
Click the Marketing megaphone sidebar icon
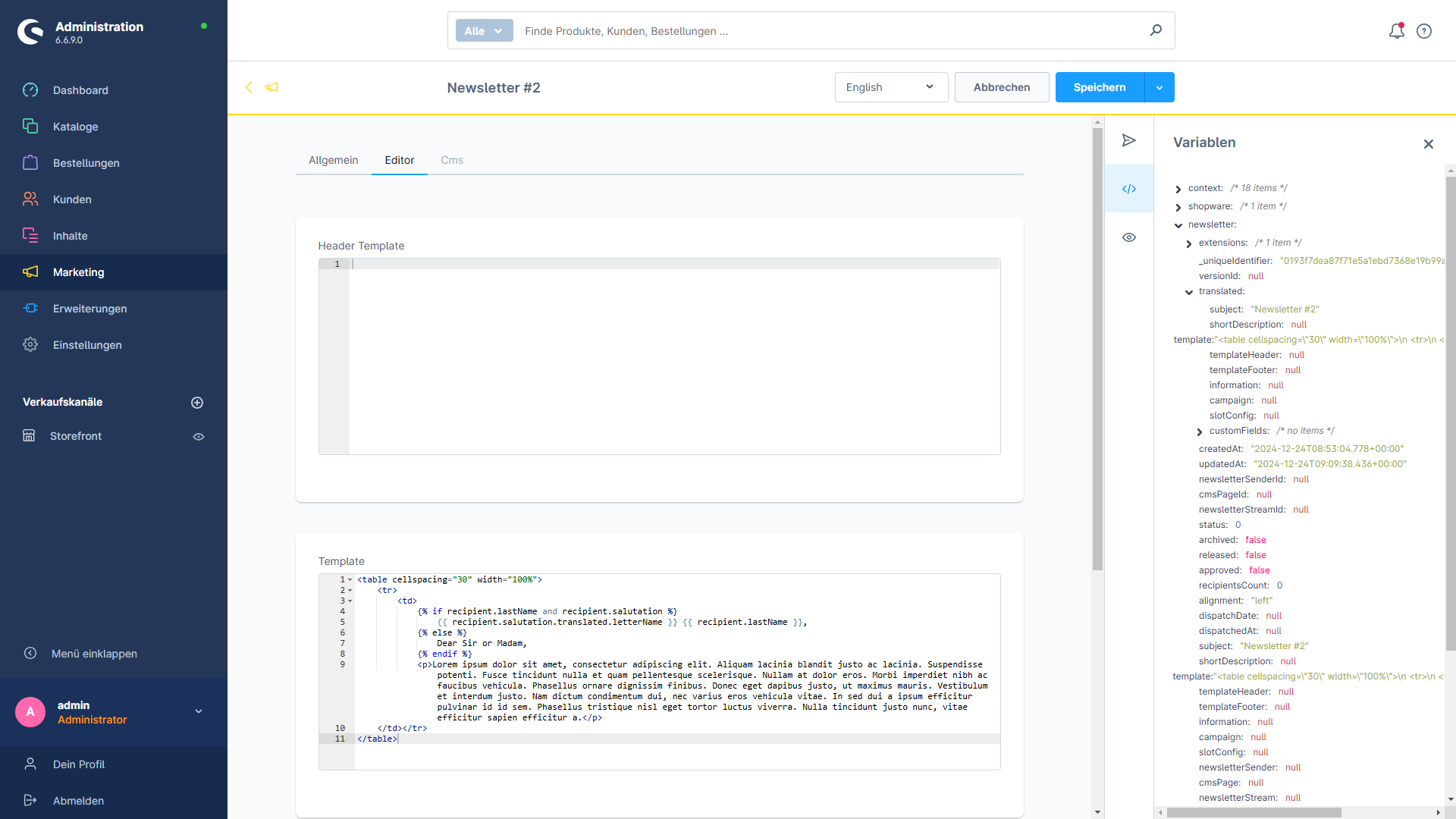tap(30, 272)
